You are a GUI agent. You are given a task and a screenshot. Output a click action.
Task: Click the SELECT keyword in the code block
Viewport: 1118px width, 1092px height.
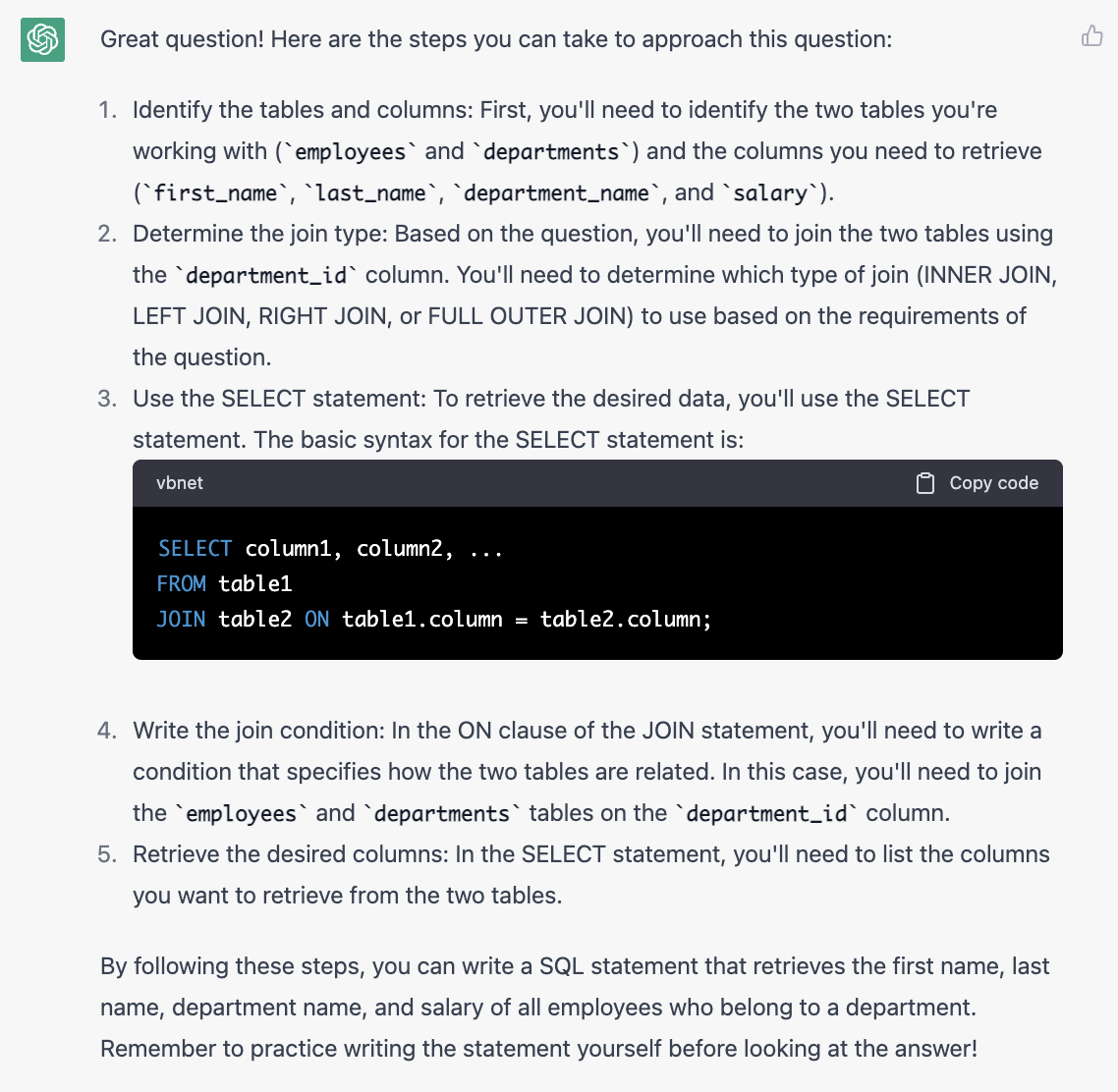coord(195,548)
